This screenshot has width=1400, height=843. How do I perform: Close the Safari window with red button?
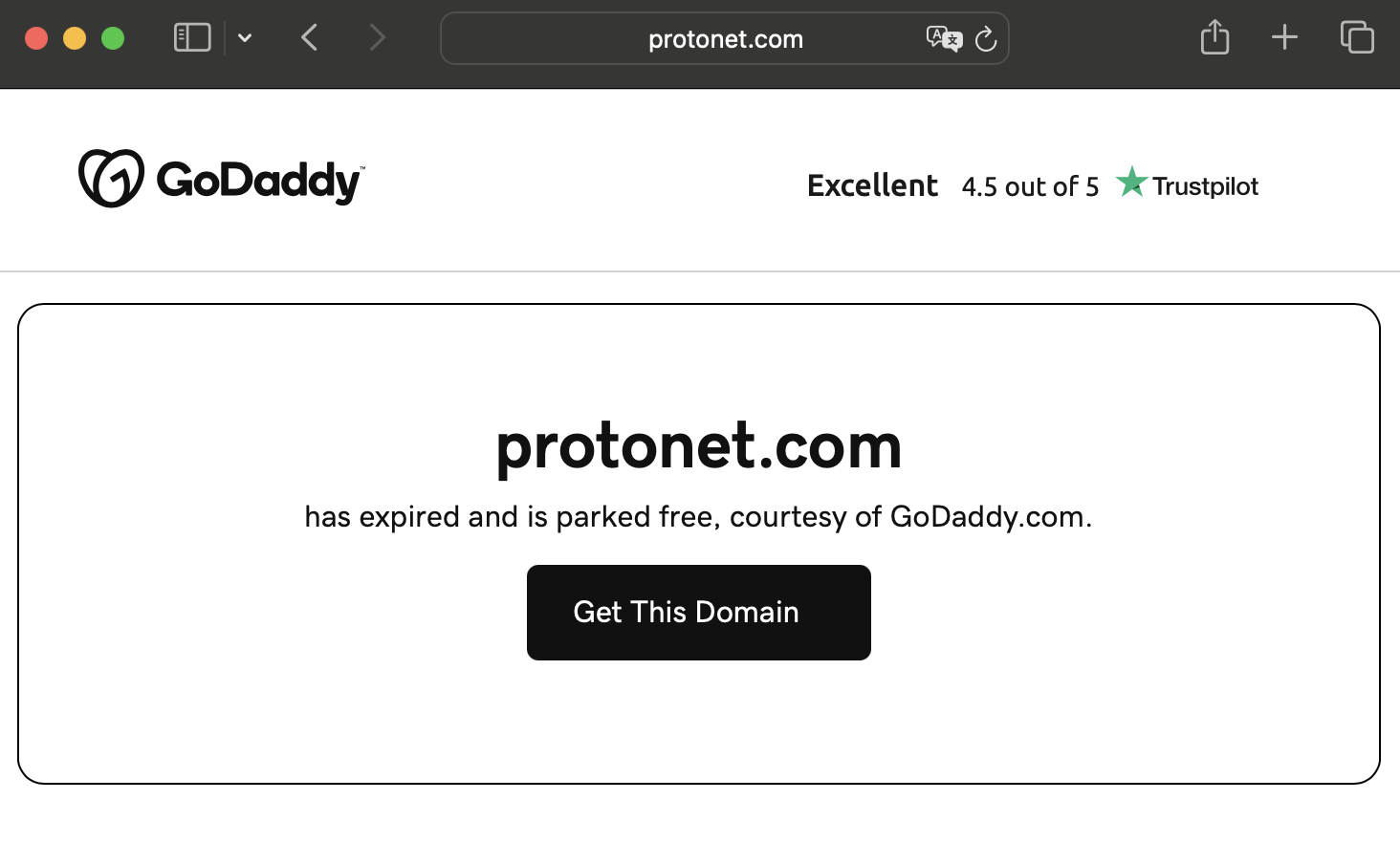point(36,38)
